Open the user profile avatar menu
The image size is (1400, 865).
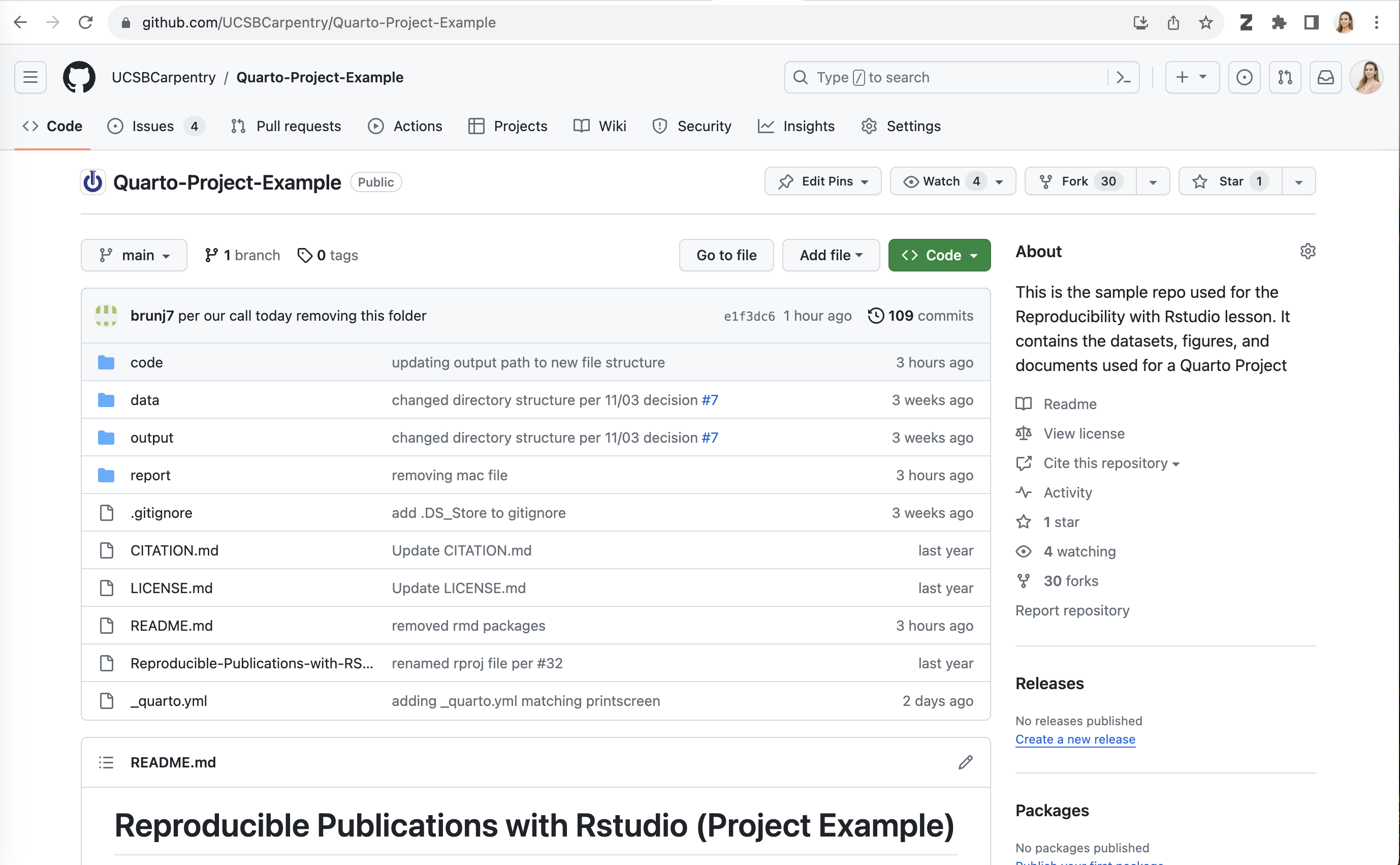tap(1366, 77)
